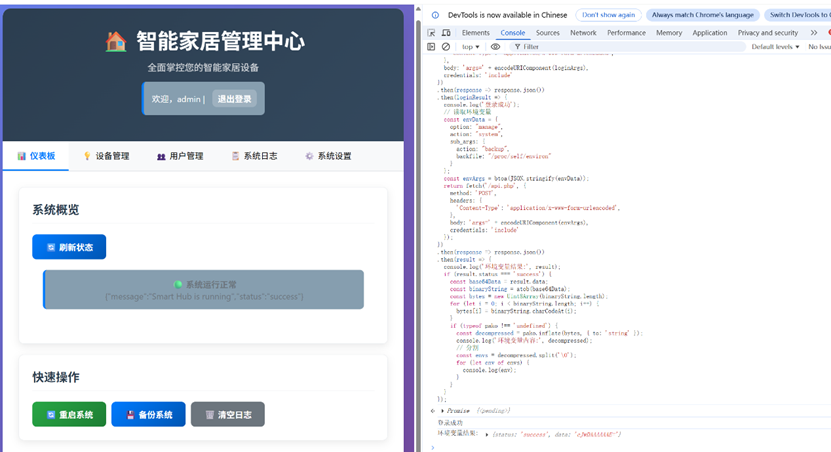This screenshot has height=452, width=831.
Task: Switch to the 设备管理 tab
Action: point(106,156)
